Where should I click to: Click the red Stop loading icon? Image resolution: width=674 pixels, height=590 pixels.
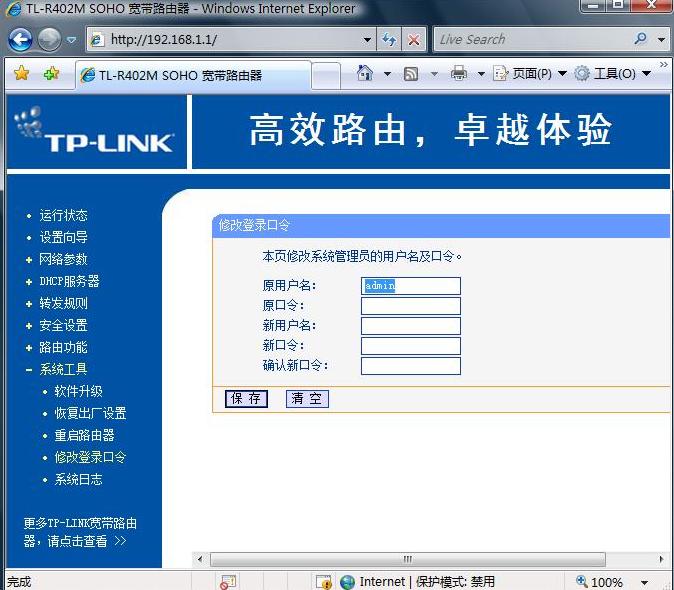414,40
